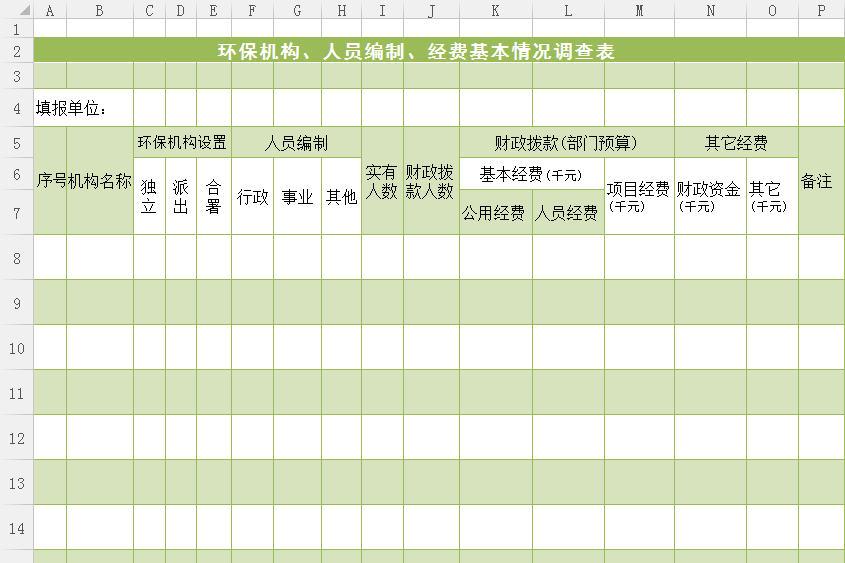Click the 财政拨款(部门预算) header cell
This screenshot has width=845, height=563.
click(566, 143)
